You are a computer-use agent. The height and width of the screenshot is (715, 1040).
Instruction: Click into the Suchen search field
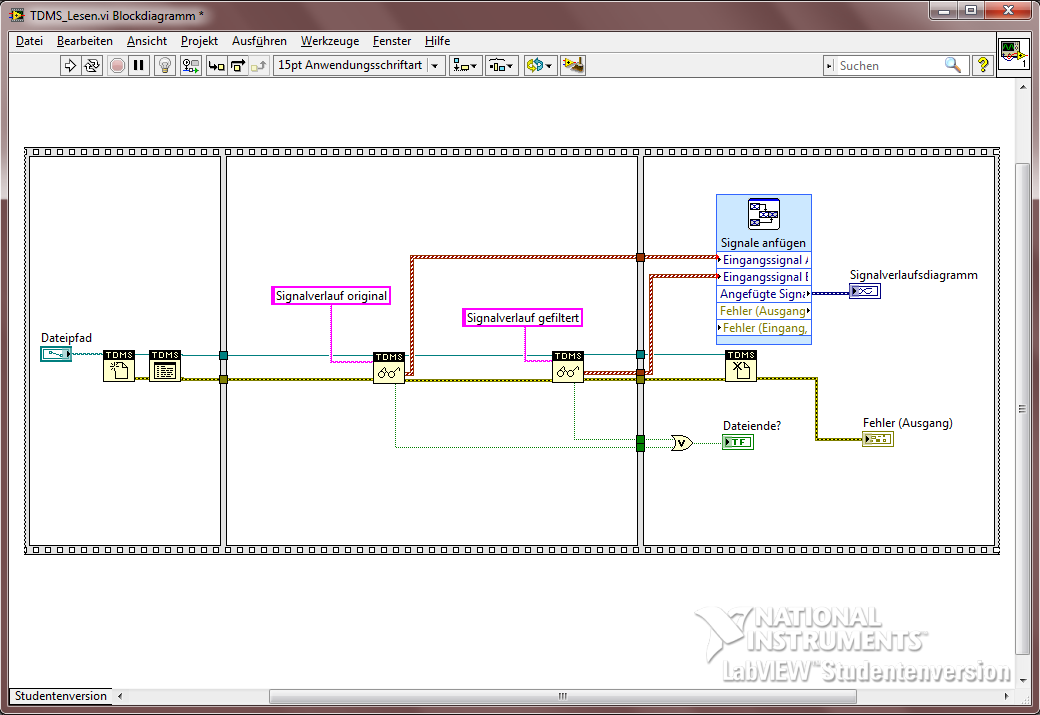889,65
